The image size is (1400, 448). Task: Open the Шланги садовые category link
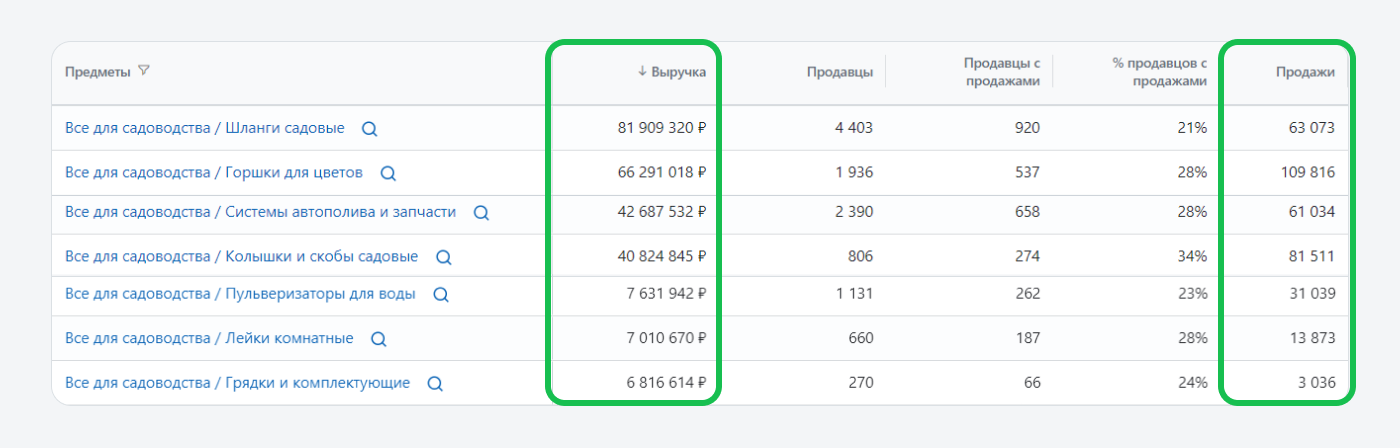205,128
